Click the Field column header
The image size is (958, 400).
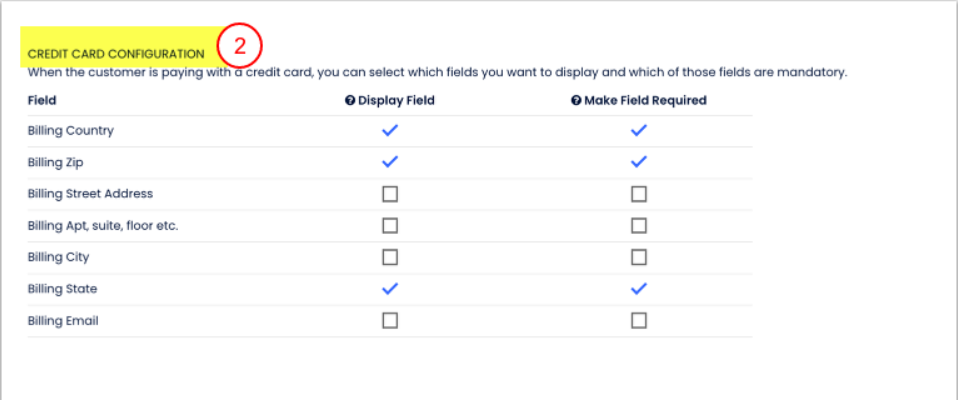(x=42, y=100)
